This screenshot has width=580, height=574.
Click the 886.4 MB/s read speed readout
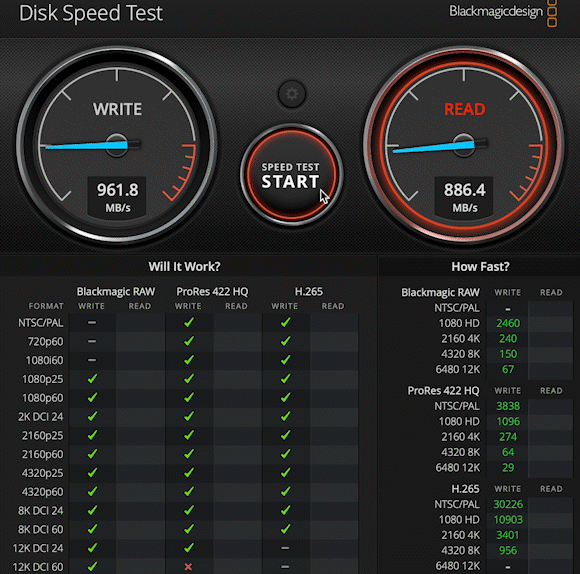coord(465,197)
